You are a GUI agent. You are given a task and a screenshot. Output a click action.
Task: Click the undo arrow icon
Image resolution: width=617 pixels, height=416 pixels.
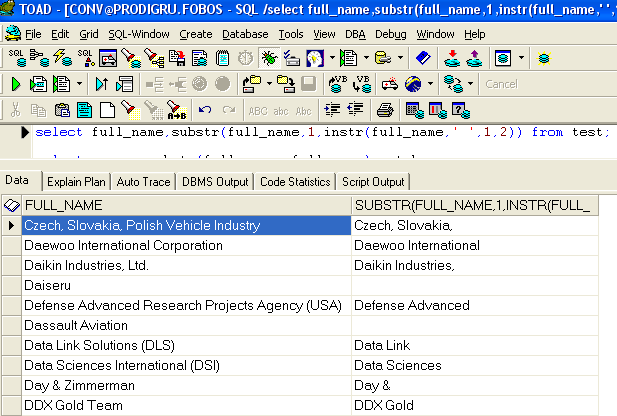click(205, 110)
